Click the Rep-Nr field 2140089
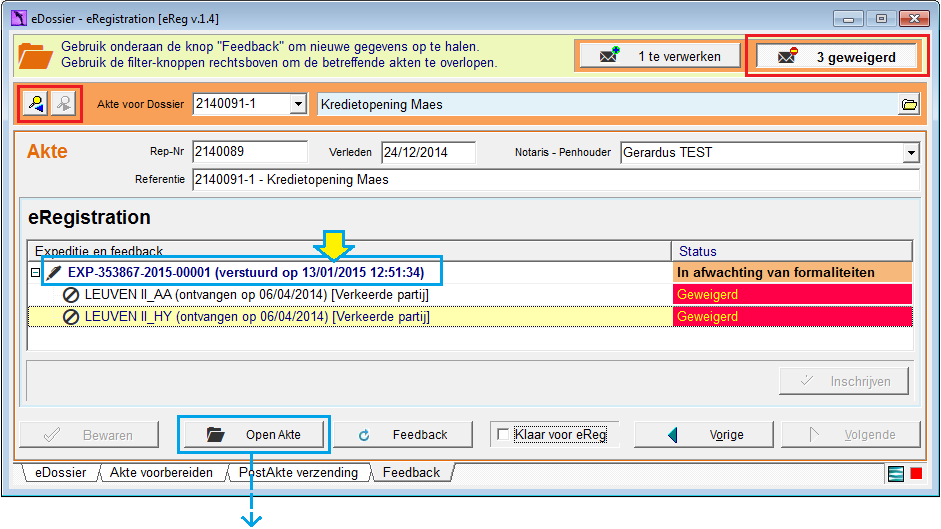 [250, 152]
